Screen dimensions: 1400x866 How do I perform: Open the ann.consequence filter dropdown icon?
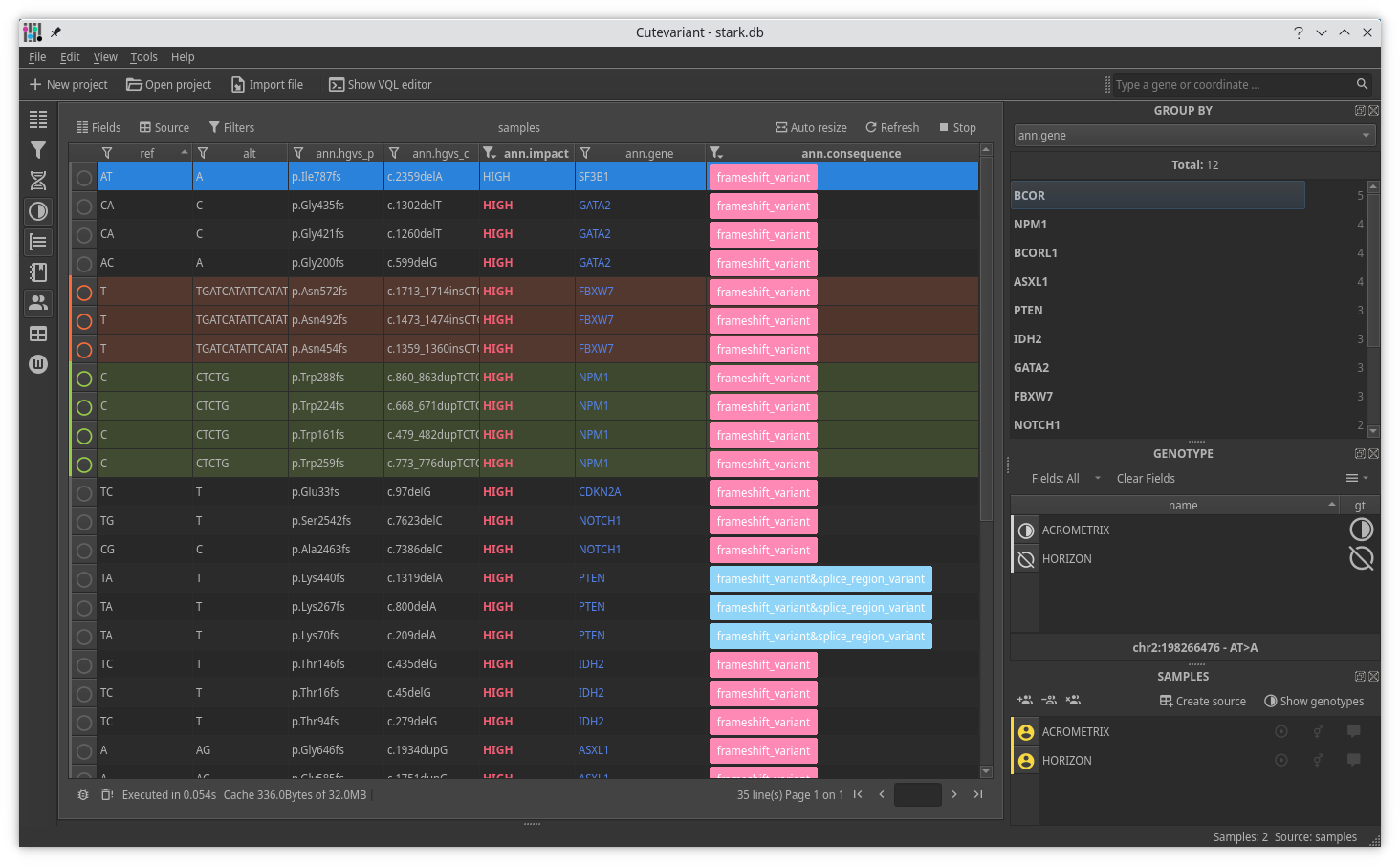pyautogui.click(x=715, y=153)
